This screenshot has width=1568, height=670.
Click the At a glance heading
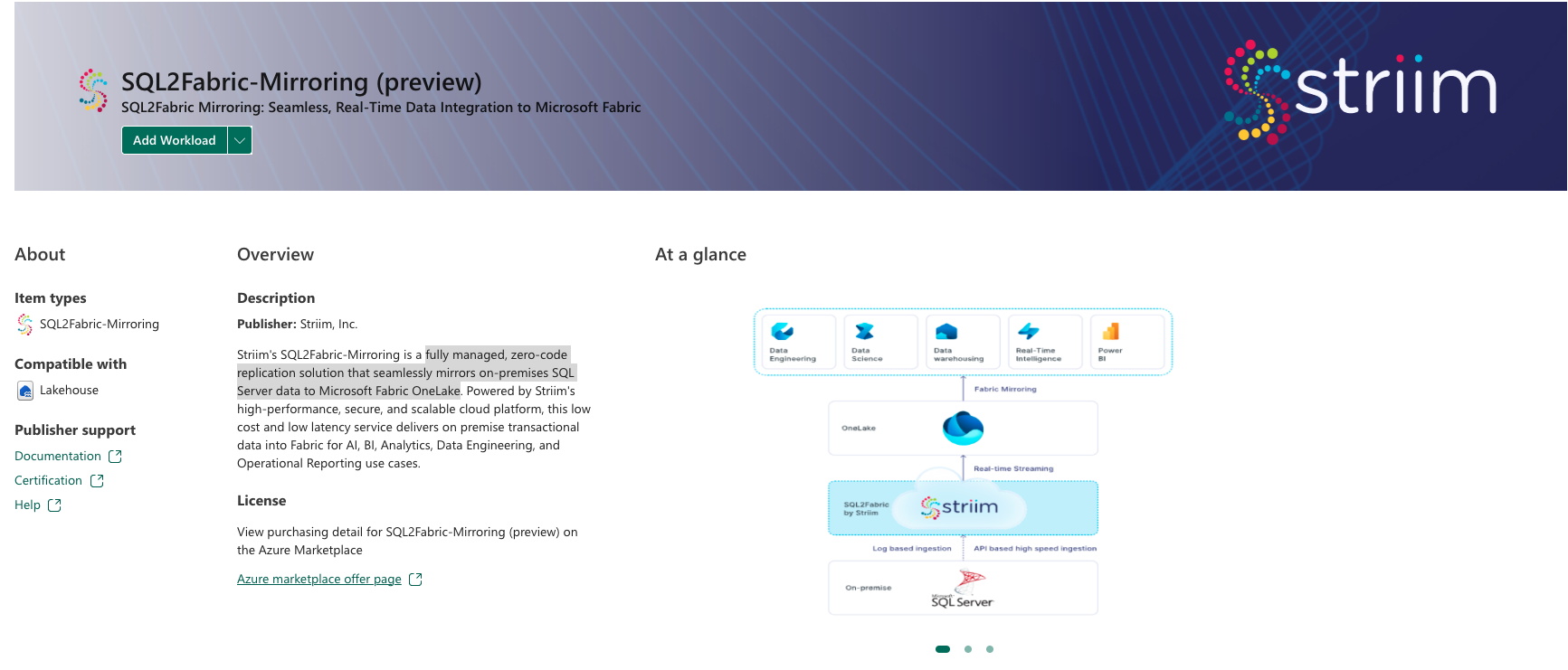[700, 255]
